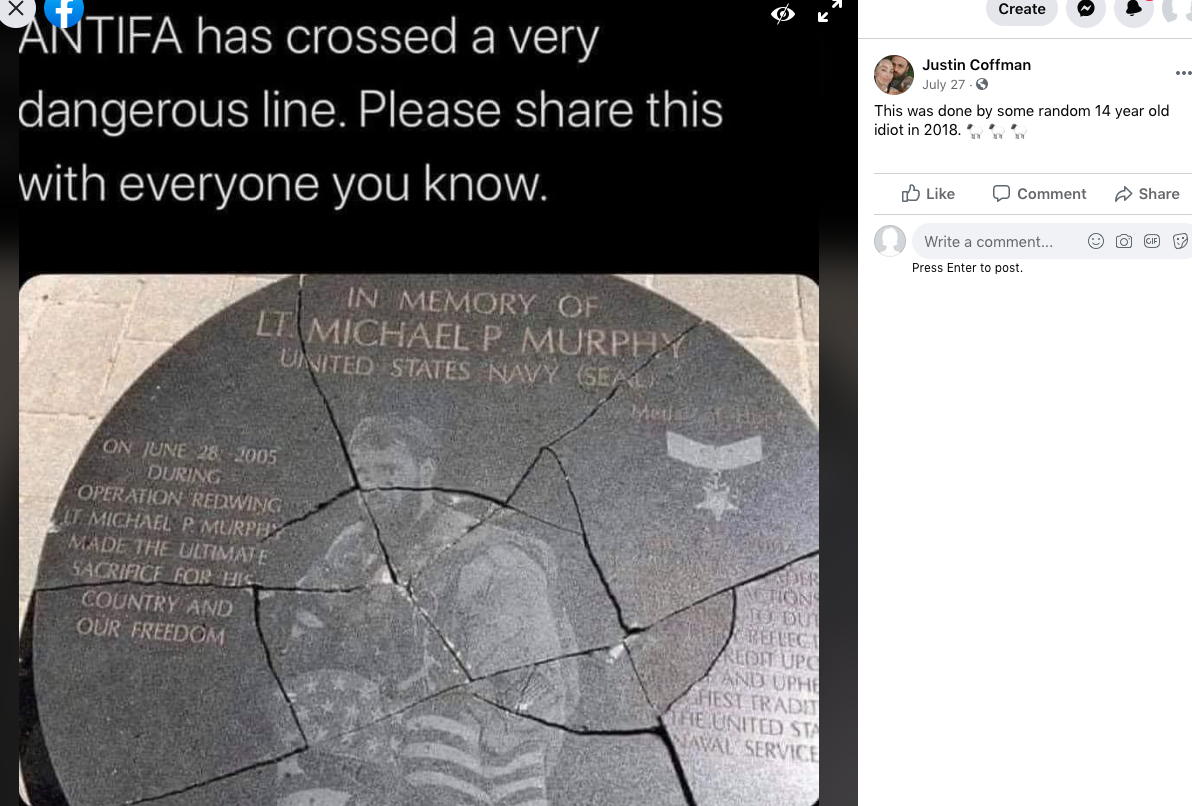Screen dimensions: 1192x806
Task: Open Messenger from the top bar
Action: pyautogui.click(x=1085, y=10)
